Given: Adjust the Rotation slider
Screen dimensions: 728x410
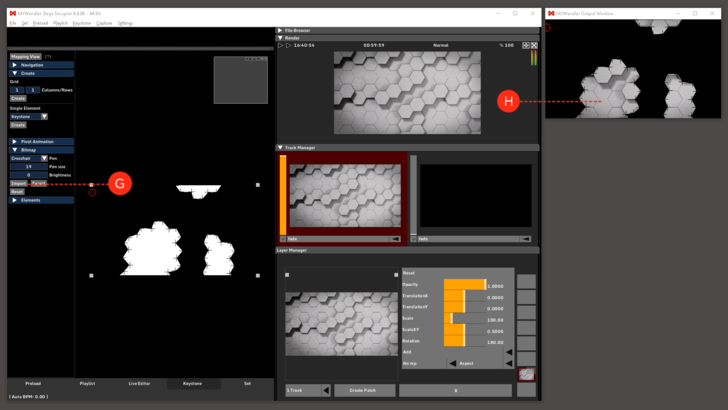Looking at the screenshot, I should (x=465, y=341).
